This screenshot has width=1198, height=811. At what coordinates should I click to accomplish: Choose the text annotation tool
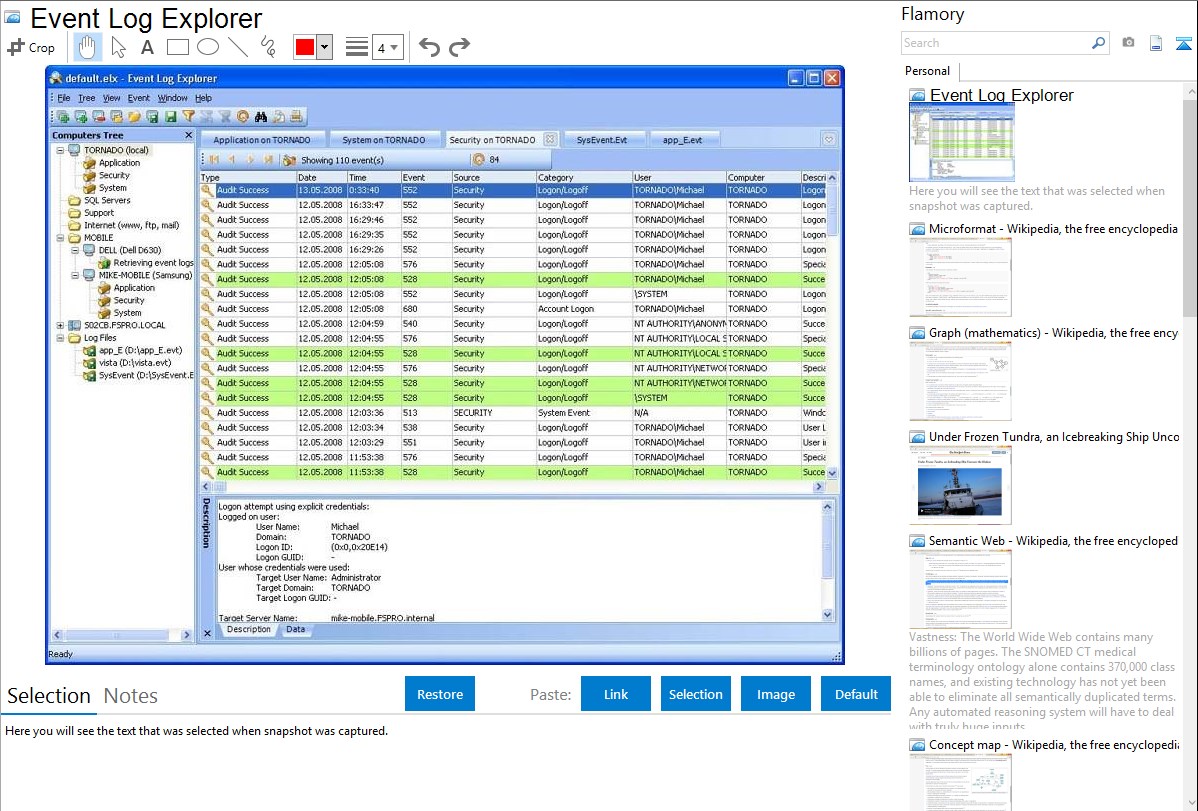coord(147,47)
